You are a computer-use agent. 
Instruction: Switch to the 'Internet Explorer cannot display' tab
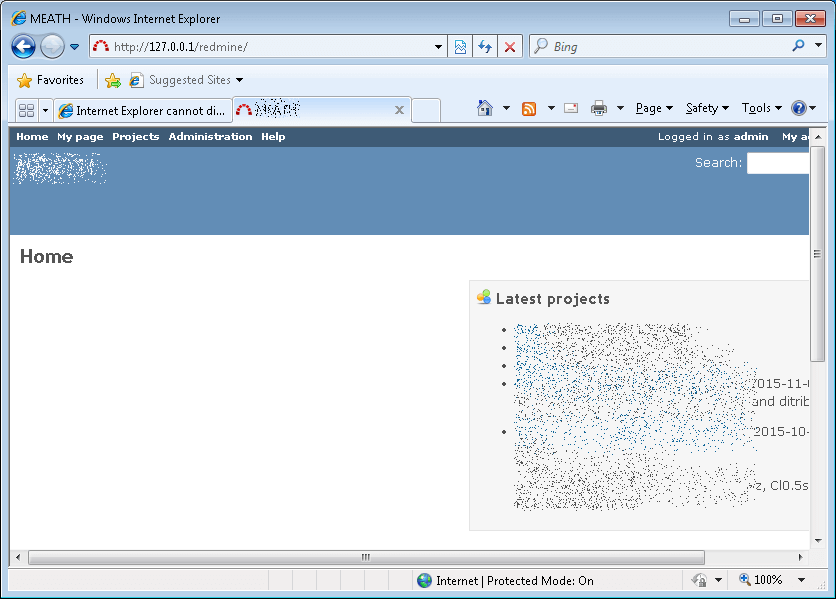tap(143, 110)
